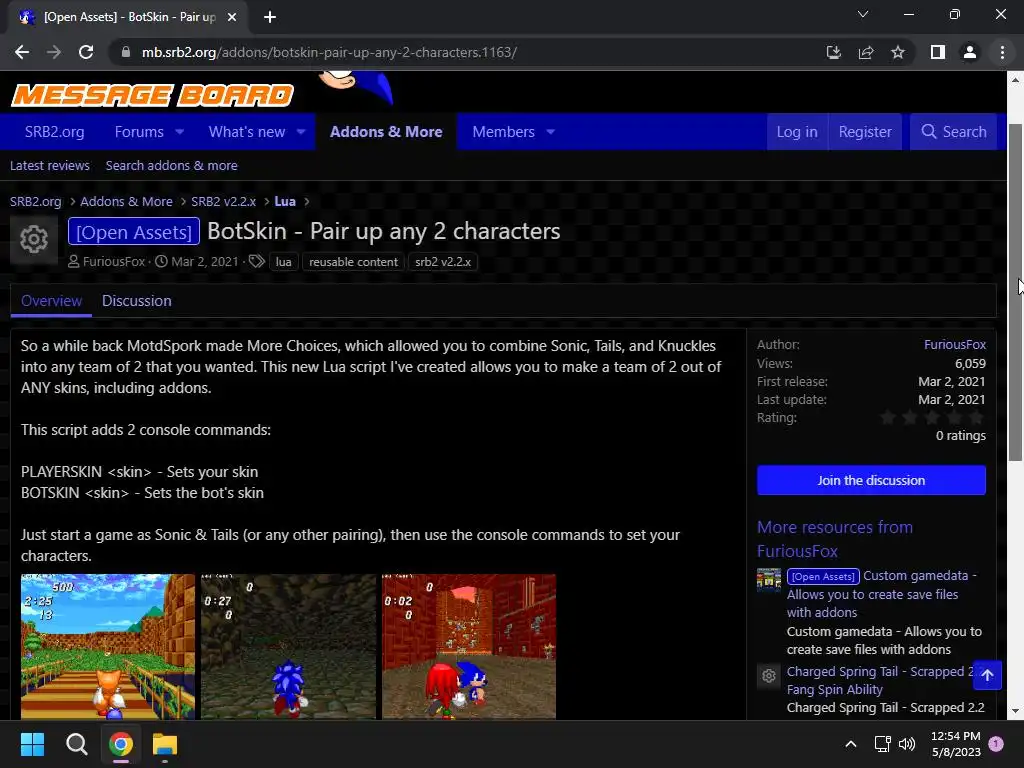Open the Members nav item
This screenshot has height=768, width=1024.
coord(504,132)
